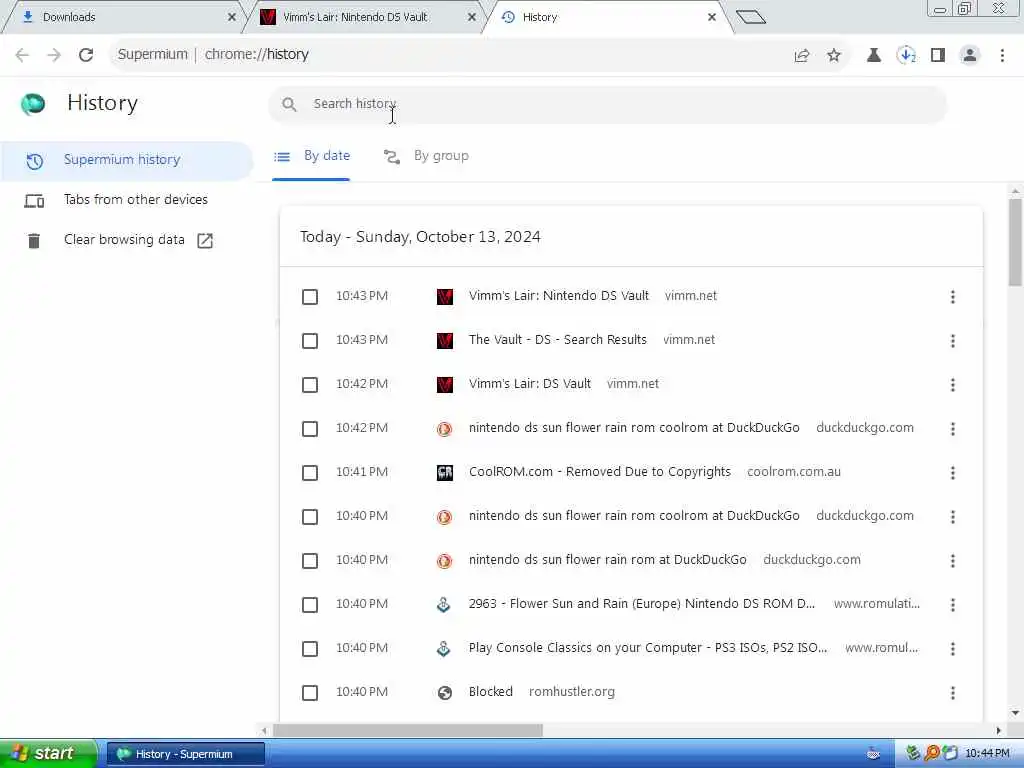Open CoolROM.com - Removed Due to Copyrights link
The width and height of the screenshot is (1024, 768).
click(x=600, y=472)
